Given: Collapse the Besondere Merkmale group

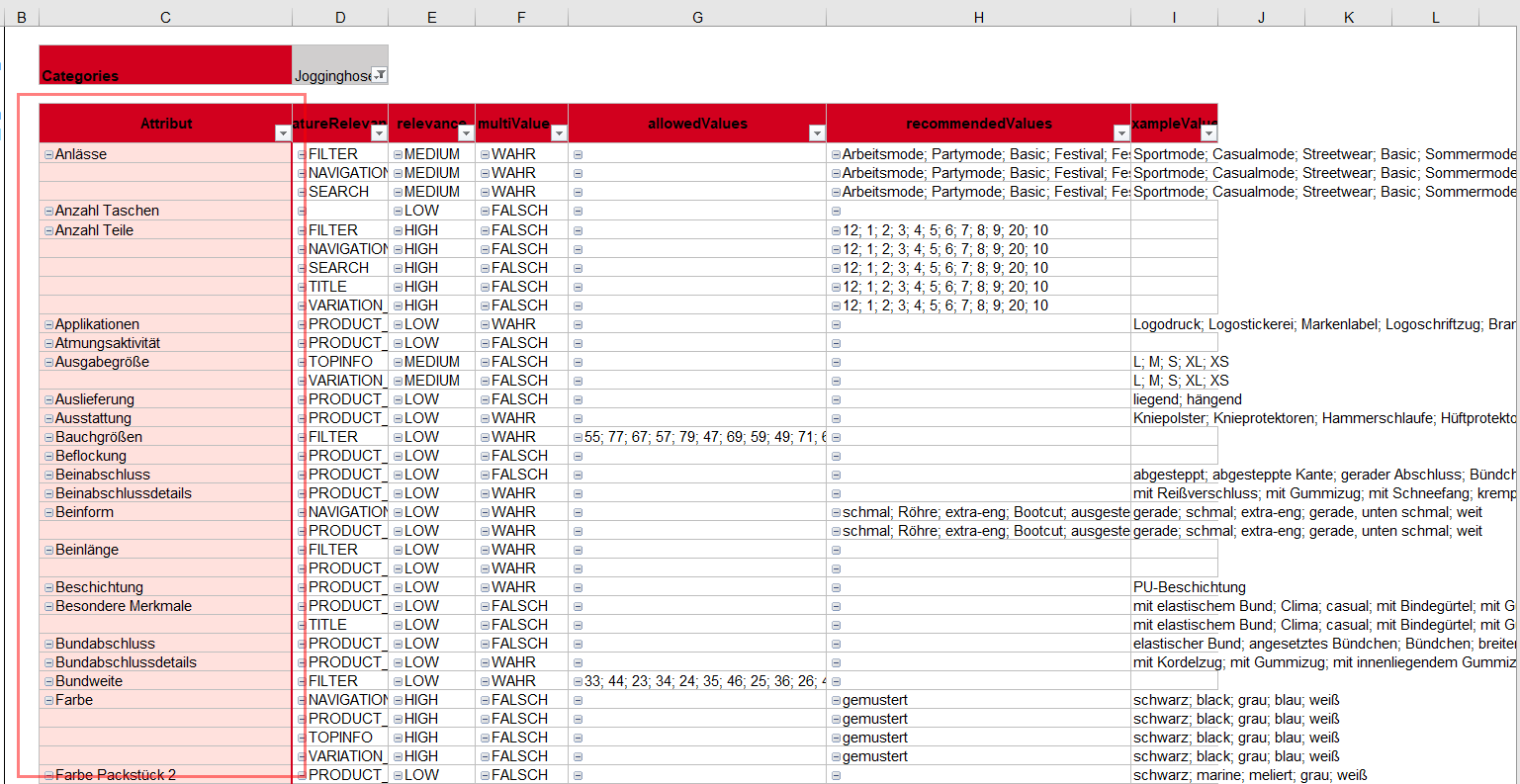Looking at the screenshot, I should click(x=48, y=607).
